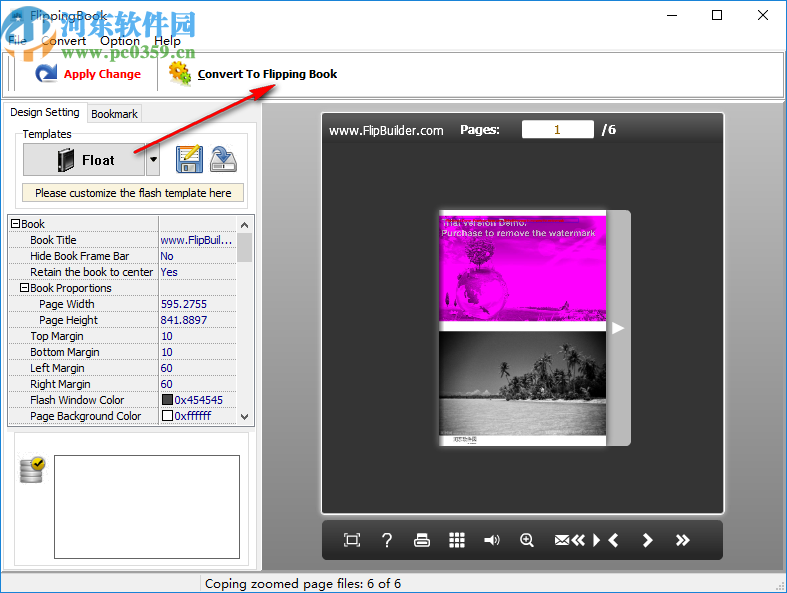
Task: Switch to the Design Setting tab
Action: pyautogui.click(x=45, y=112)
